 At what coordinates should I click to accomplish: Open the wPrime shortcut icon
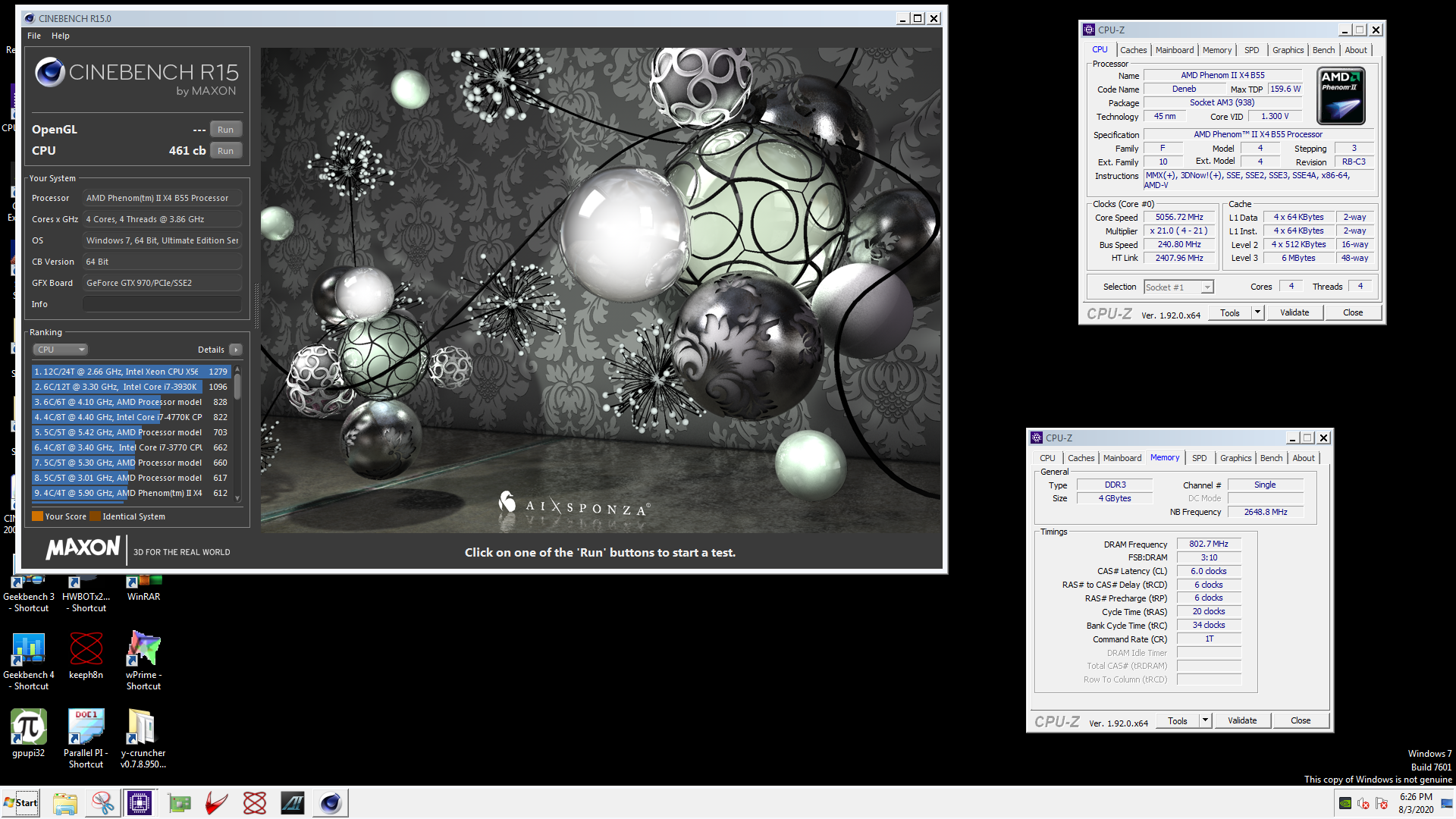click(143, 661)
